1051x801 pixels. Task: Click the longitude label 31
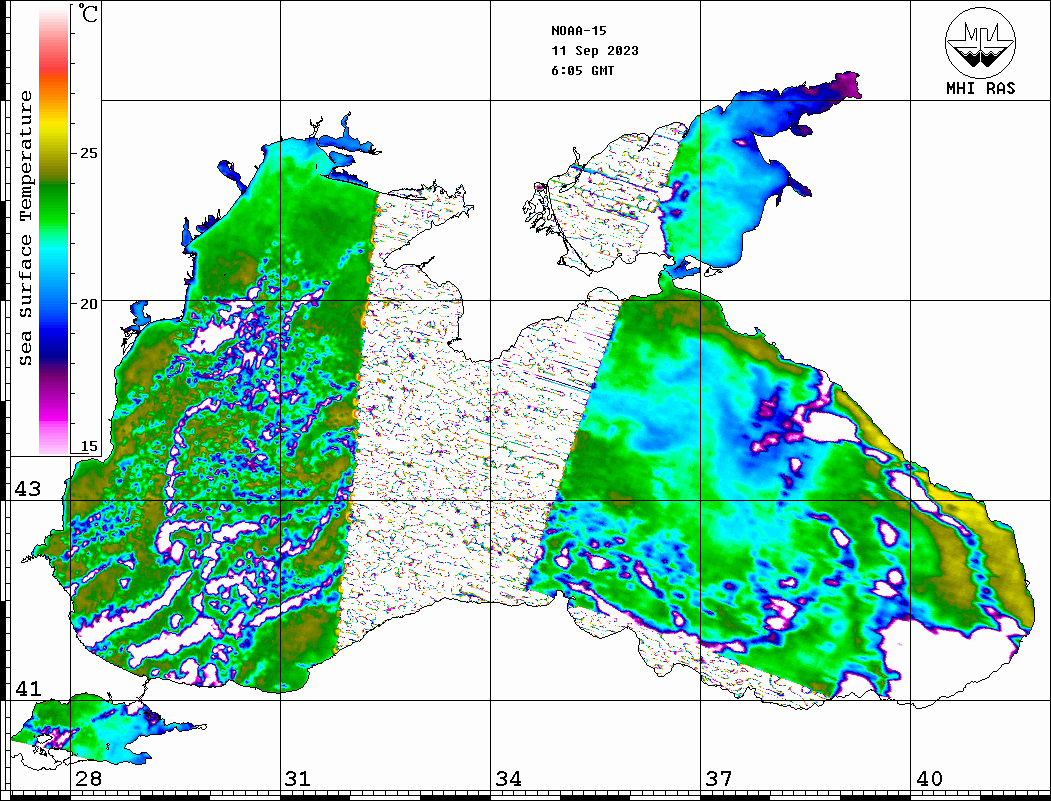tap(298, 779)
